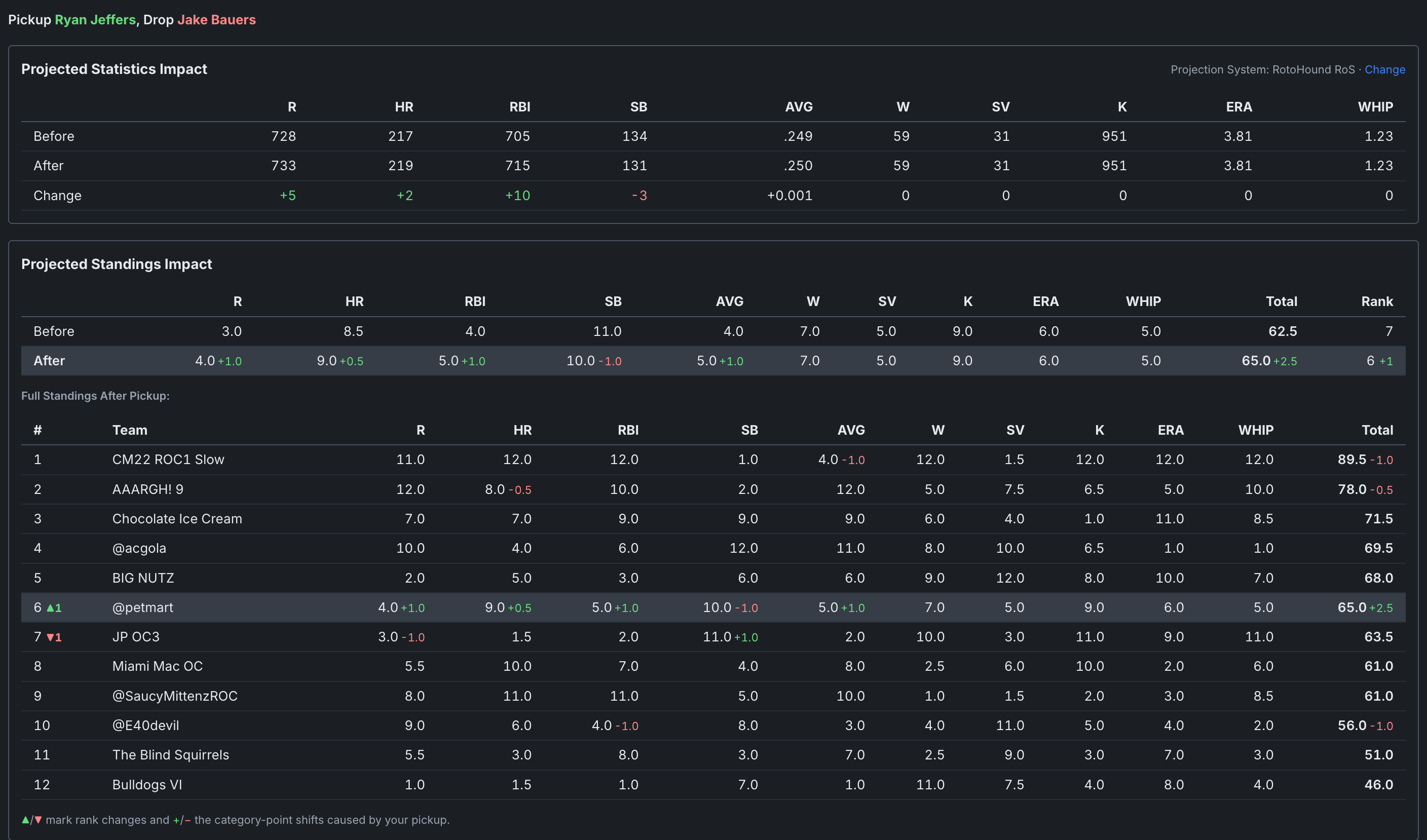Click the red triangle icon in the footer legend
This screenshot has height=840, width=1427.
point(39,820)
